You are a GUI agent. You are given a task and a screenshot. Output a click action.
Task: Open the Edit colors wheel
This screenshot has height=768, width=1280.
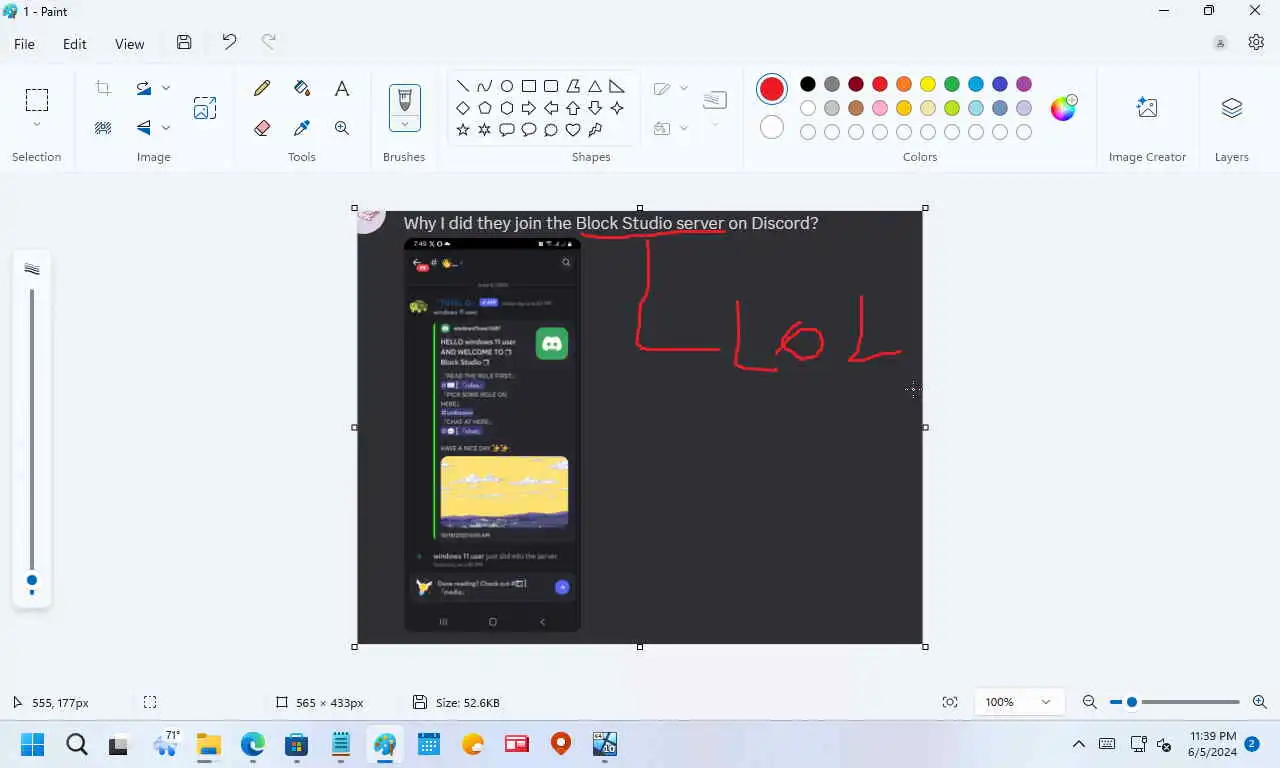[x=1063, y=108]
